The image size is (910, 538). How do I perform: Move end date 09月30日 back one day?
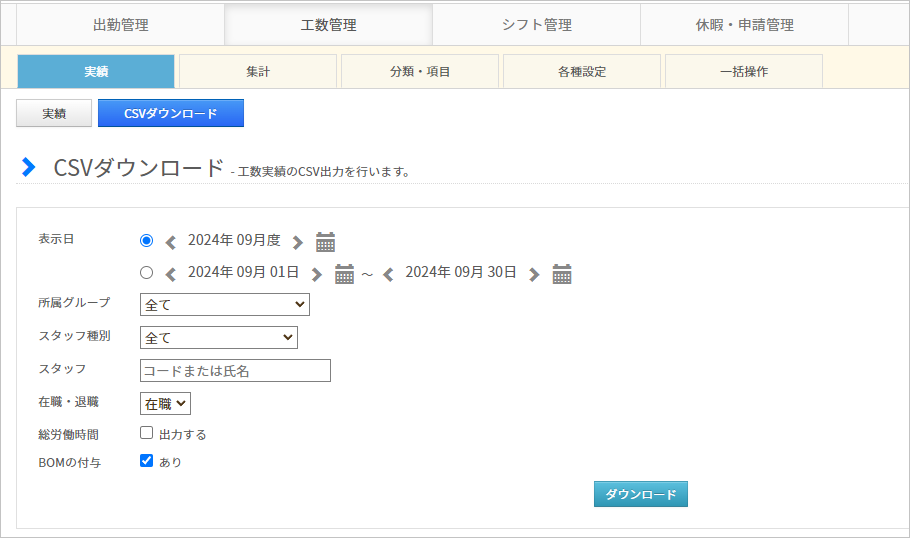point(388,274)
